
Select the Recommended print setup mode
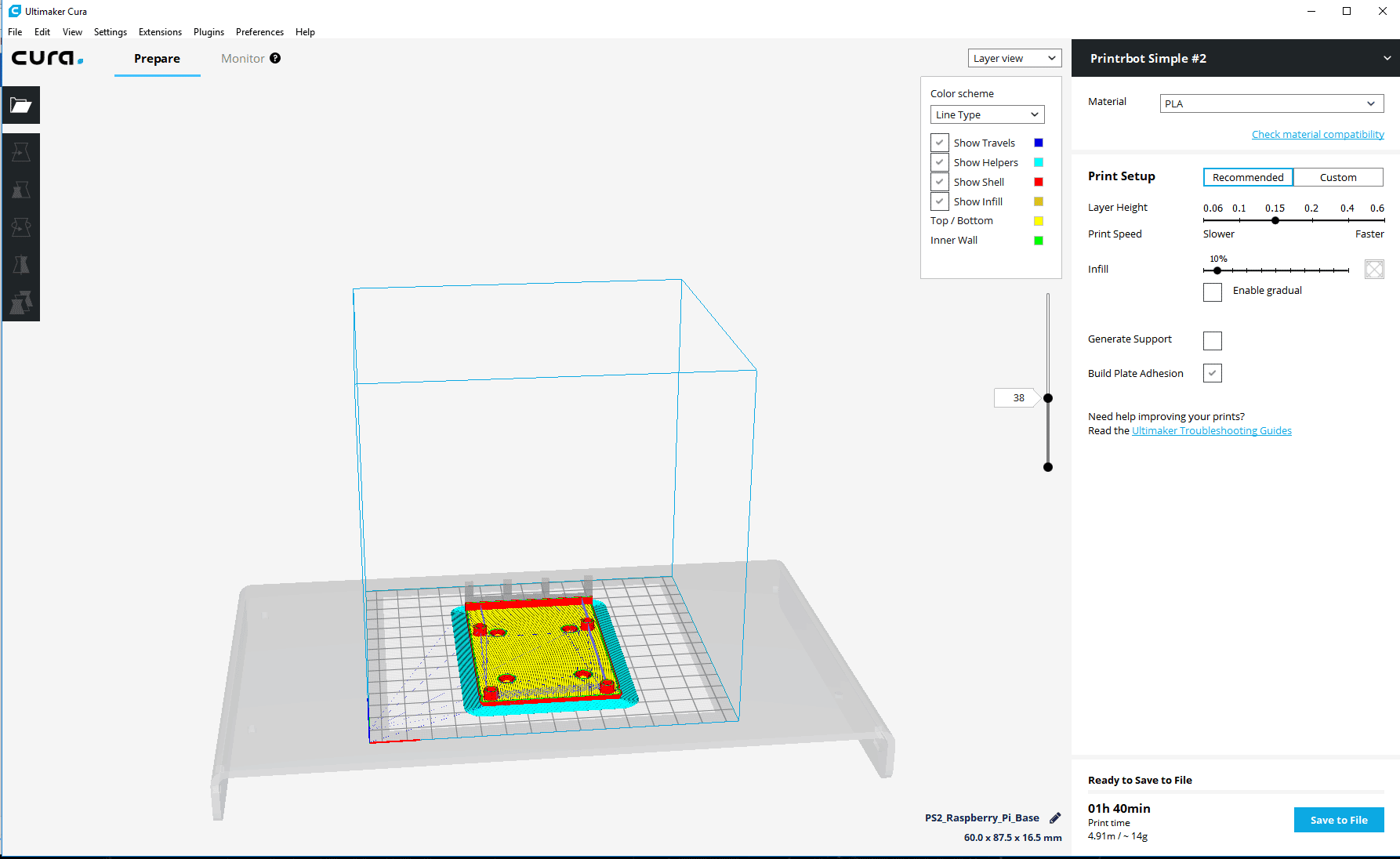[x=1248, y=177]
